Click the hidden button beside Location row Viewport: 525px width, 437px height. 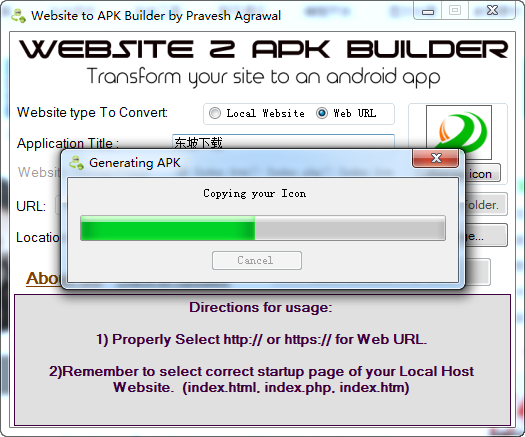486,235
